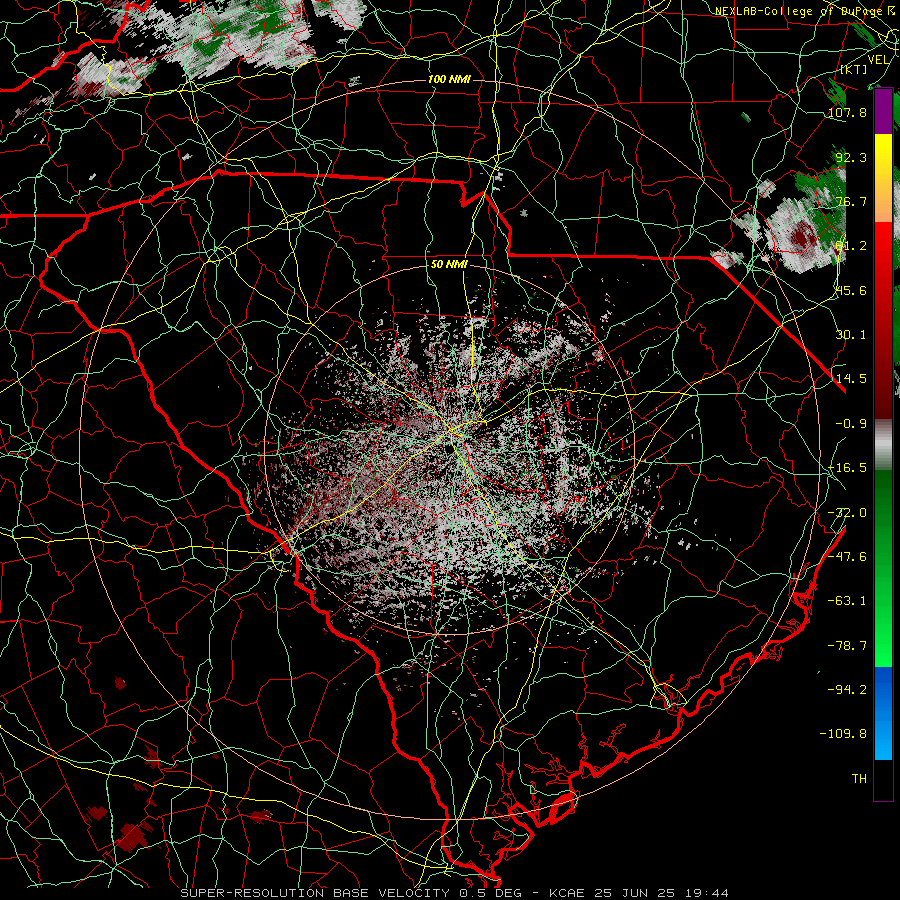The height and width of the screenshot is (900, 900).
Task: Click the -16.5 velocity scale value
Action: (x=847, y=468)
